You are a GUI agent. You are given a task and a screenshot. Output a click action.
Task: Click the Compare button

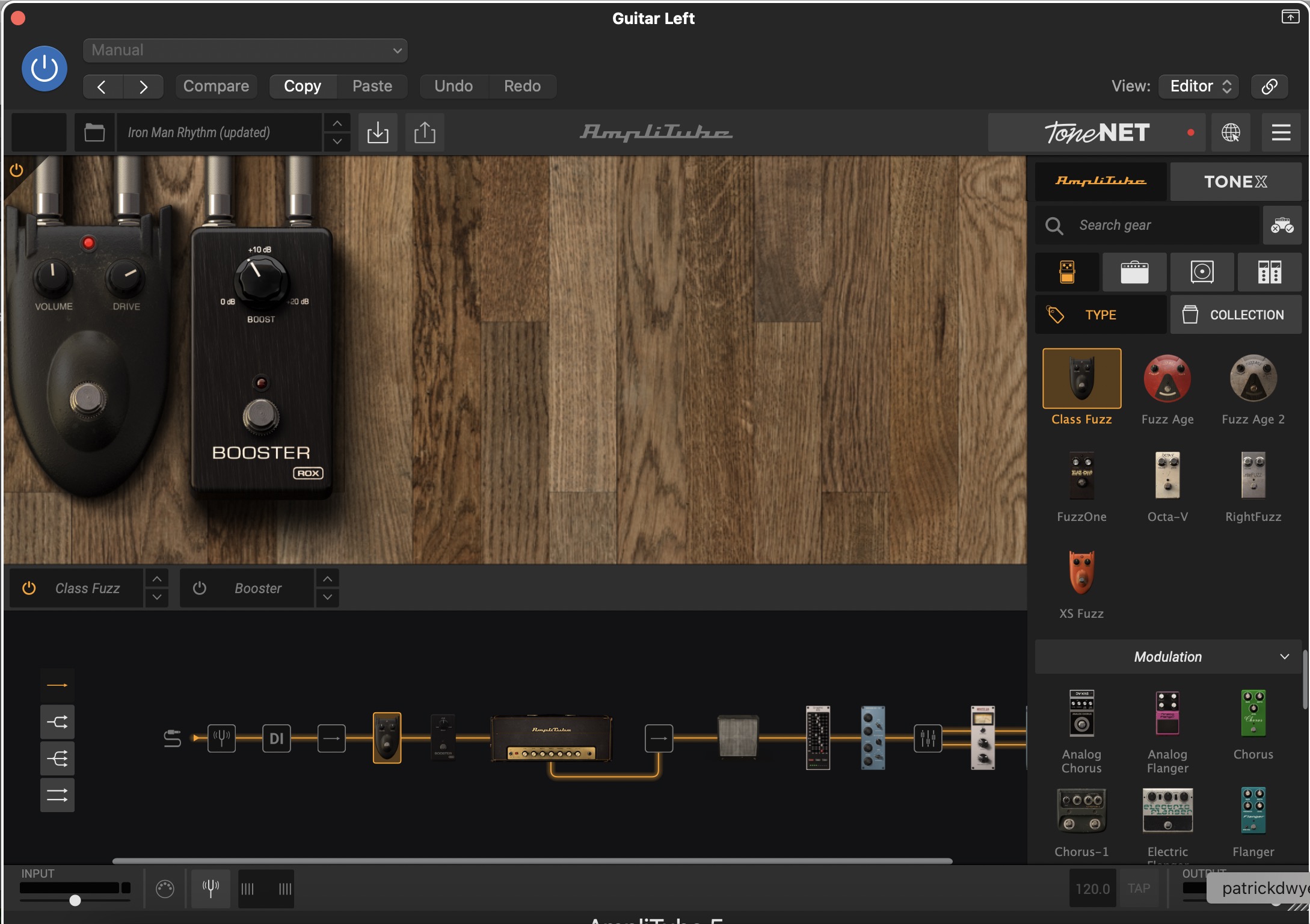coord(216,86)
